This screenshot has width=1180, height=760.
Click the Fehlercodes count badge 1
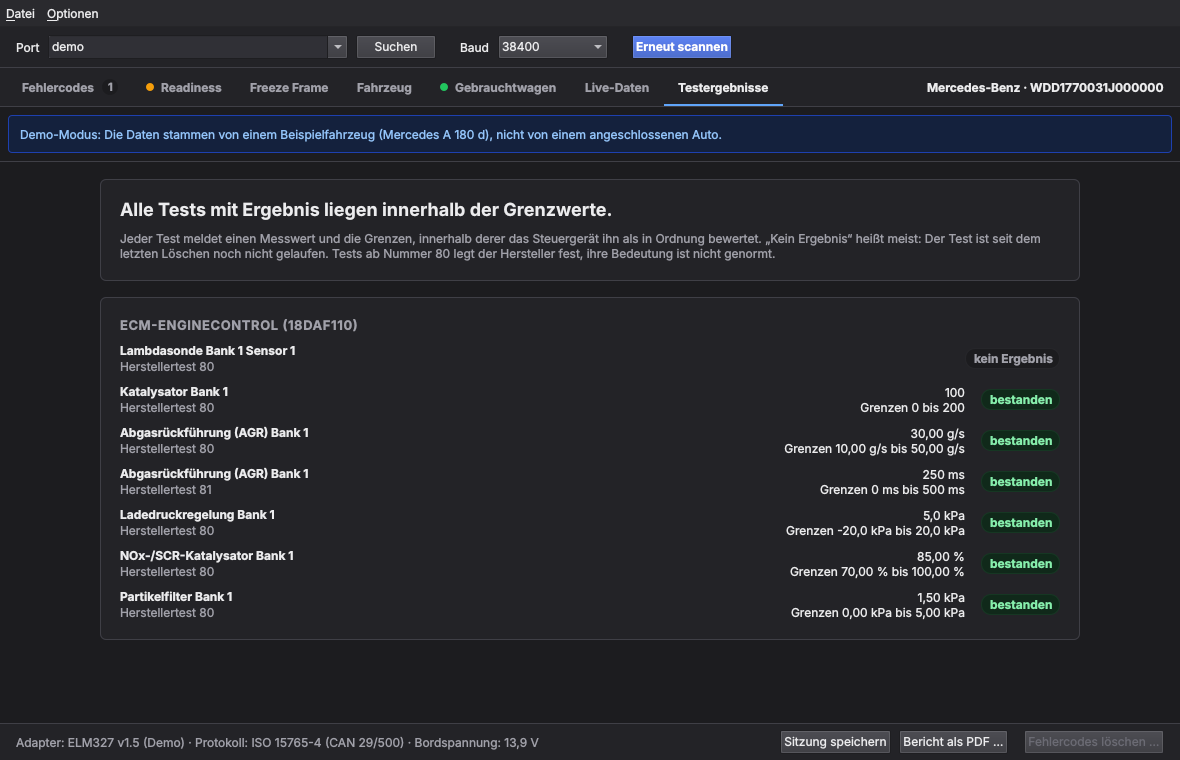click(x=110, y=87)
